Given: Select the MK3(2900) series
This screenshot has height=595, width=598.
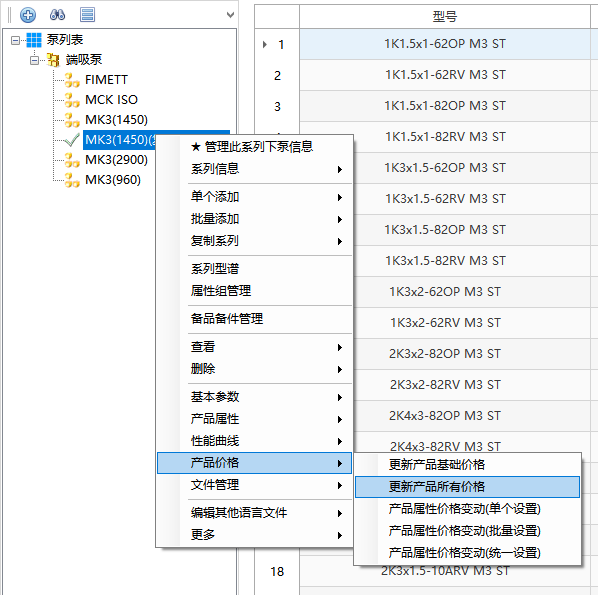Looking at the screenshot, I should coord(116,160).
